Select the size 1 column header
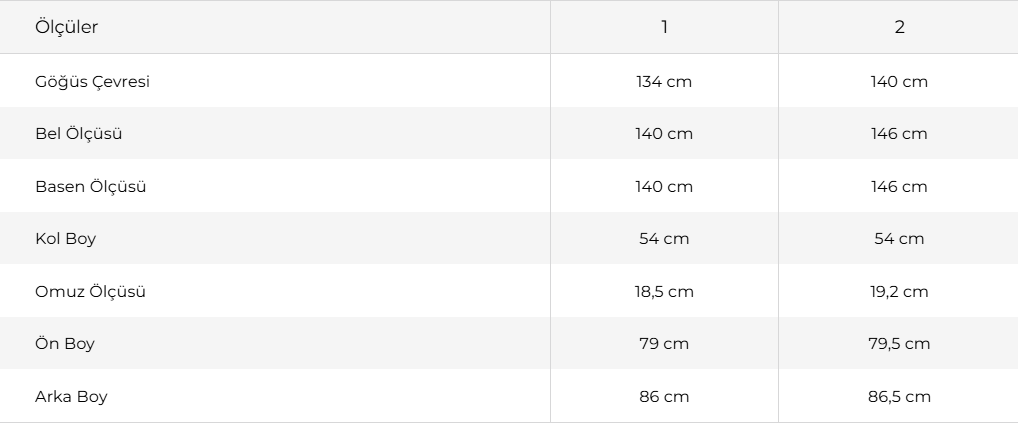 click(x=664, y=28)
